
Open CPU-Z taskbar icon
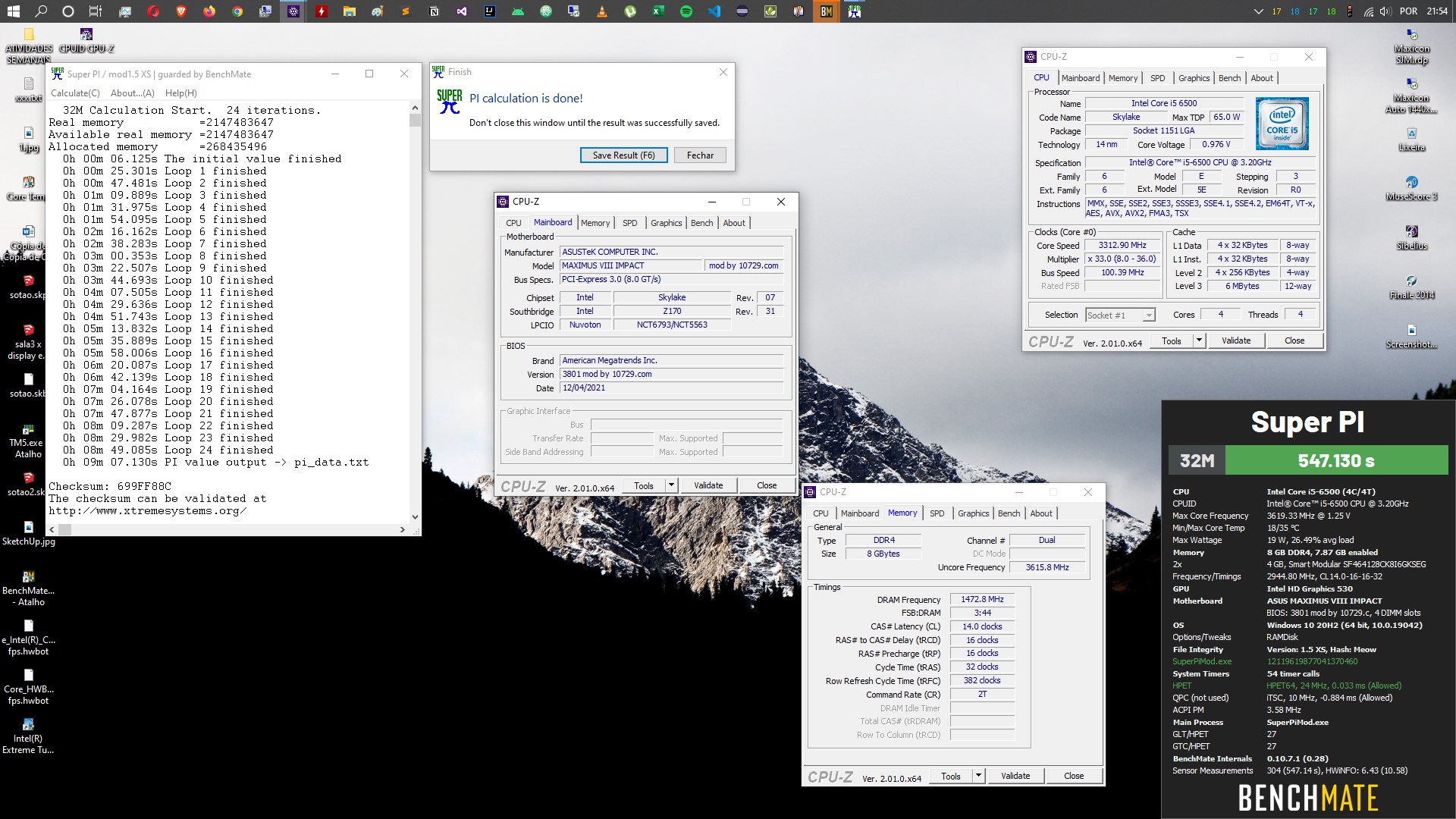pyautogui.click(x=293, y=11)
